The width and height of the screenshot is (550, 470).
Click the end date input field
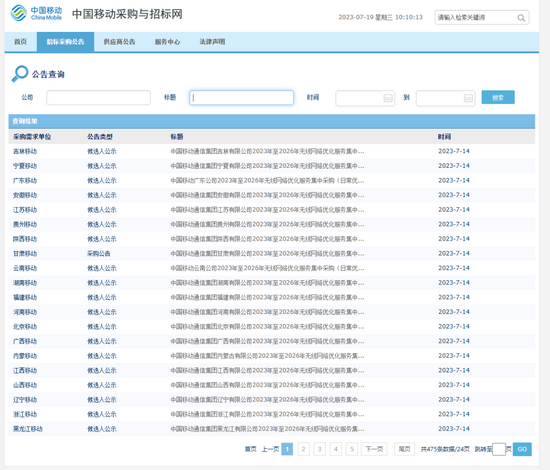(445, 98)
